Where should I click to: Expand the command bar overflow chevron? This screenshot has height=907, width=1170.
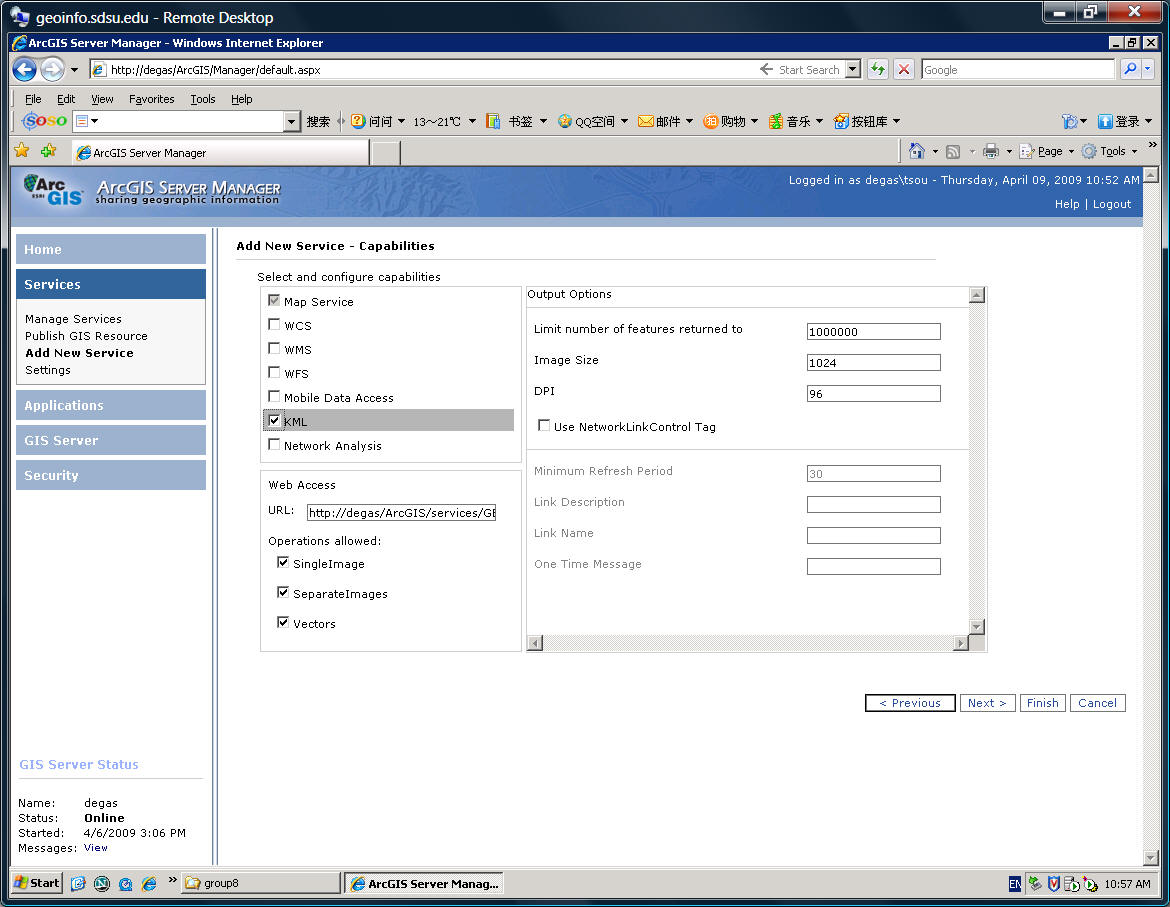point(1153,145)
